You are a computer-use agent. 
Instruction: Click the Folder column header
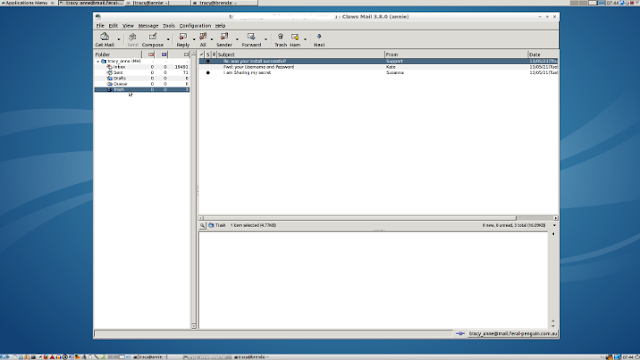[x=118, y=54]
